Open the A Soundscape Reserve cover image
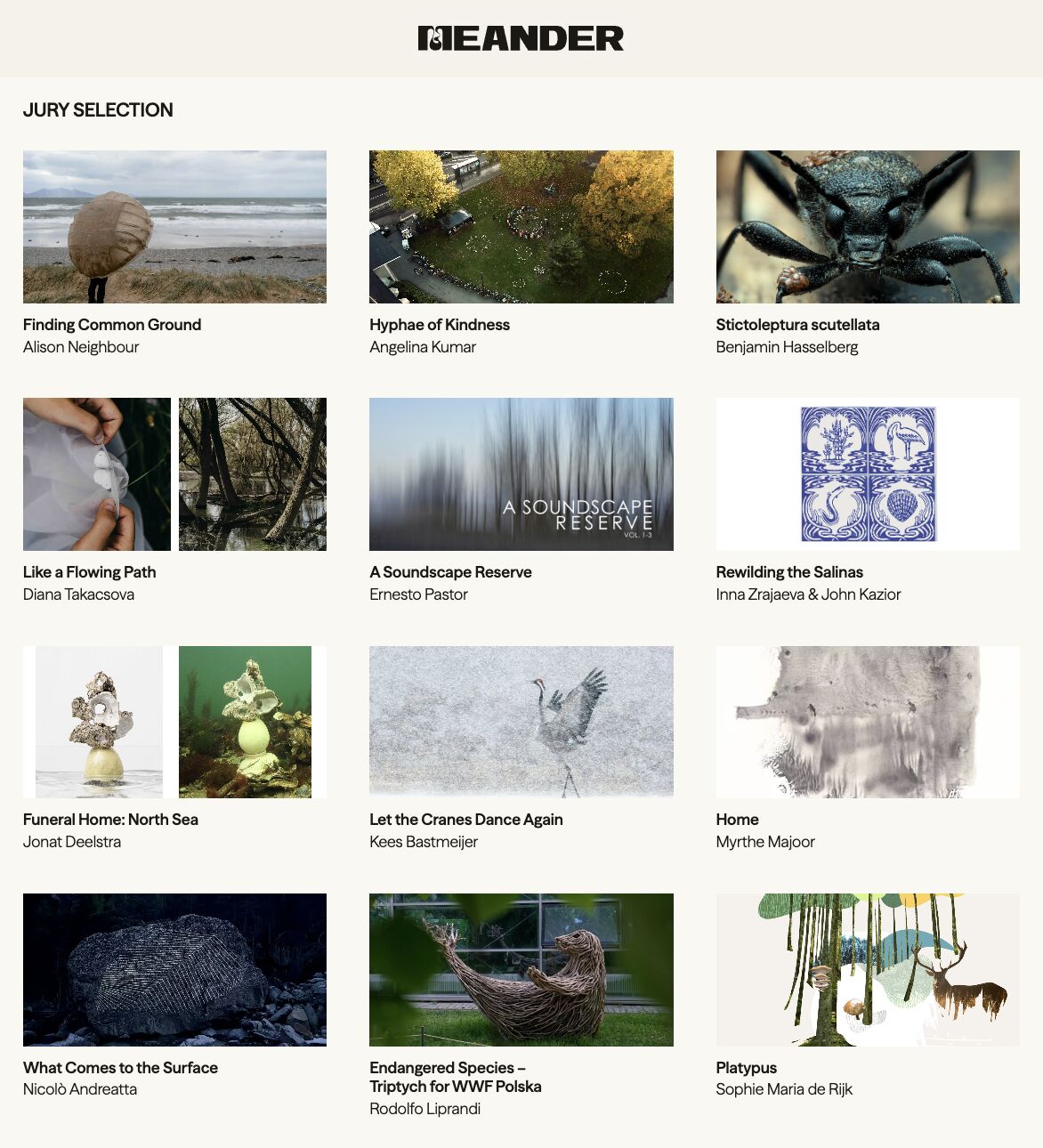The image size is (1043, 1148). [521, 474]
